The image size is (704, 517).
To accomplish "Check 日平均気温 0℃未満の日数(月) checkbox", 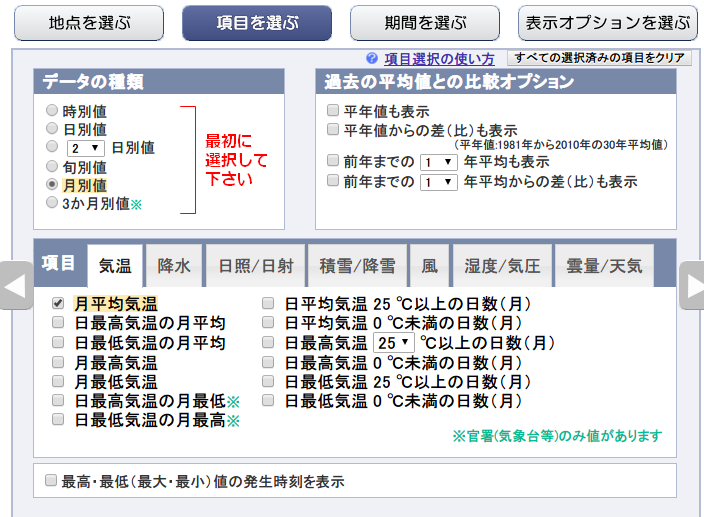I will coord(268,322).
